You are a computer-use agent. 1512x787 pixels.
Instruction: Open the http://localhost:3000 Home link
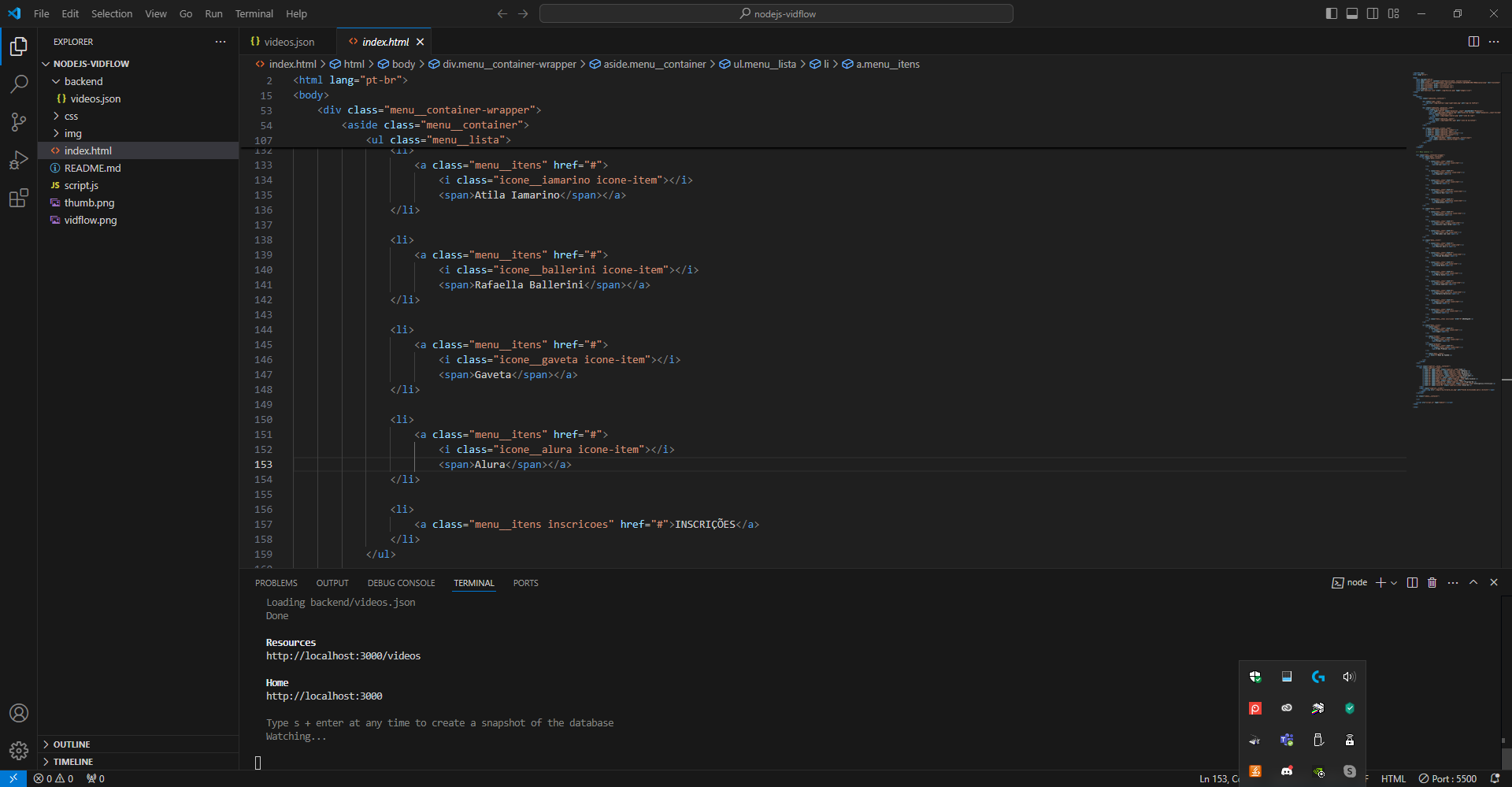point(324,696)
